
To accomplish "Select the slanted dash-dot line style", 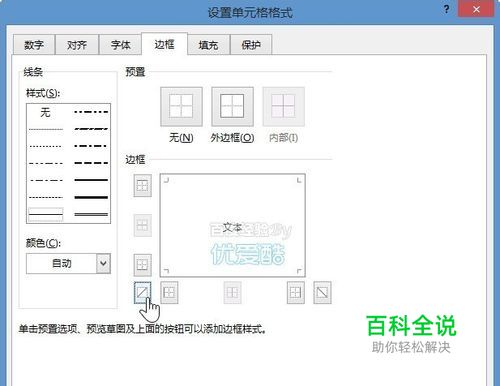I will (91, 129).
